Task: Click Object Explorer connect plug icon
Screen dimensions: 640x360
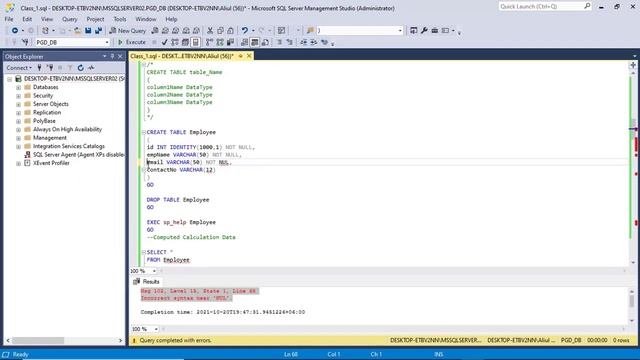Action: click(40, 68)
